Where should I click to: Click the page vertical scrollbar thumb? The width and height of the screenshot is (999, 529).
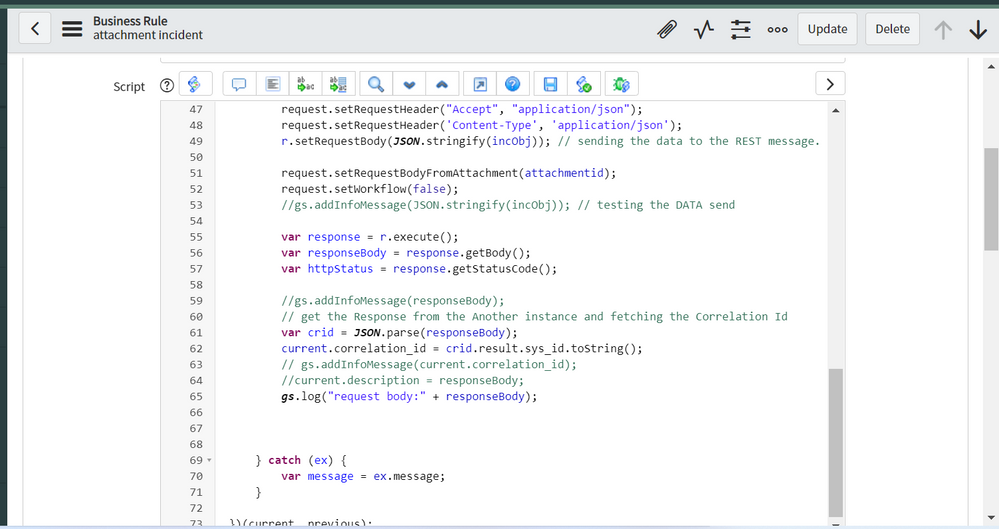991,199
